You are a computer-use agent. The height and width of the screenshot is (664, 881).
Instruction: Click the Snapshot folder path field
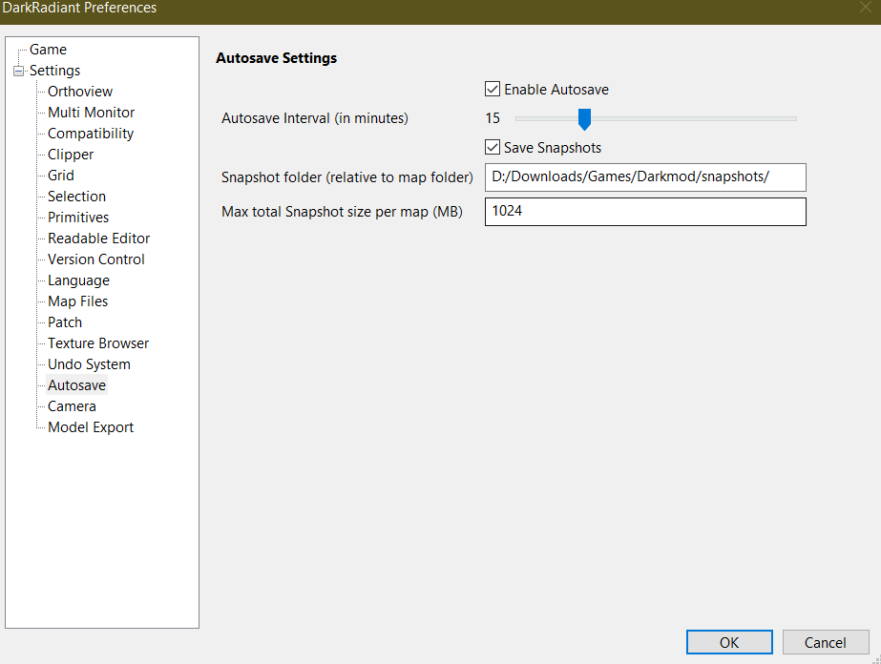645,177
